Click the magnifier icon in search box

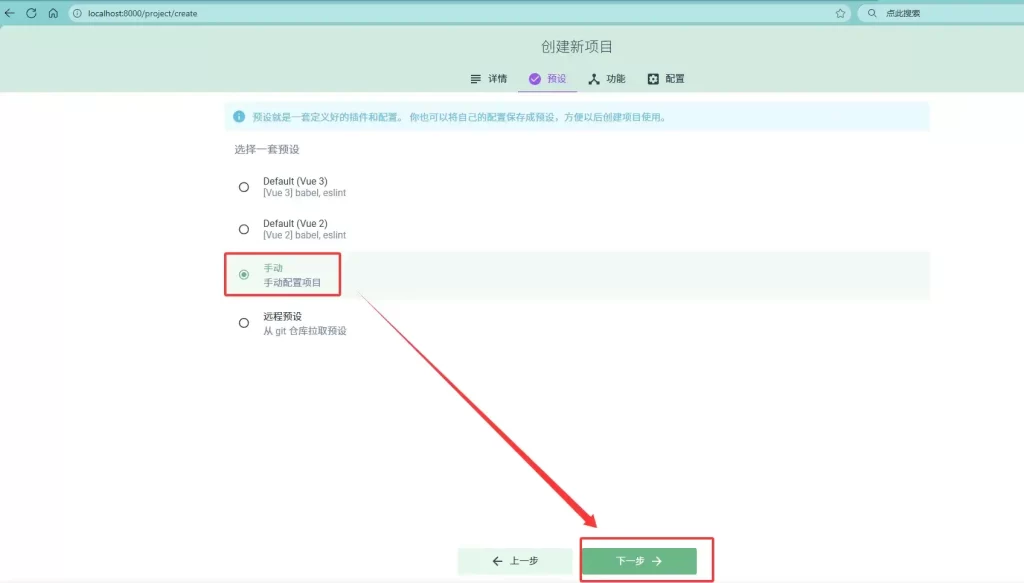point(872,13)
